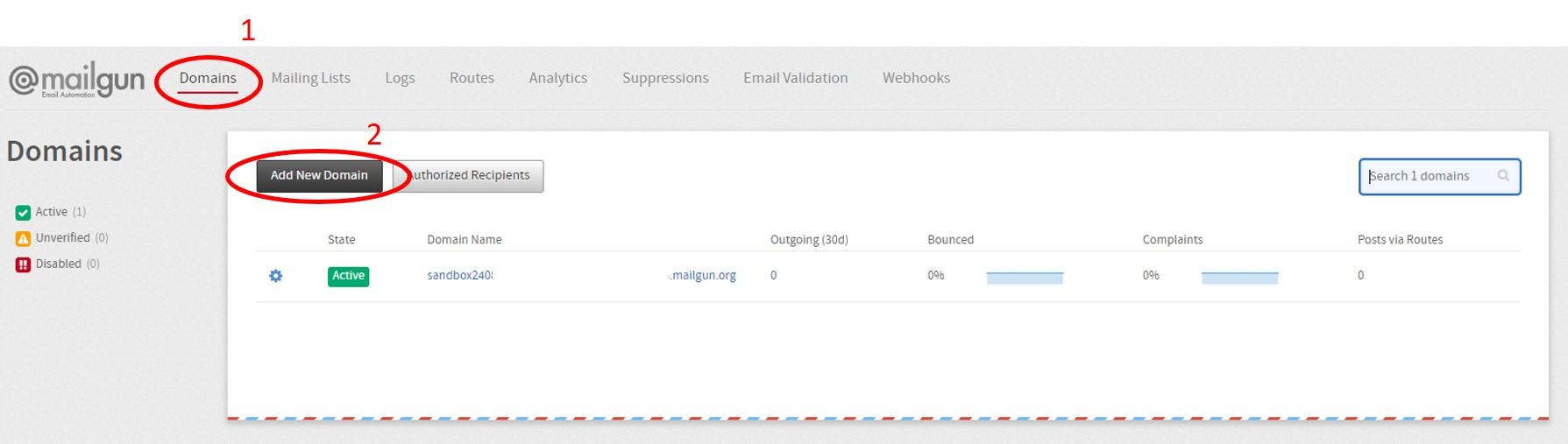Screen dimensions: 1568x444
Task: Open the Logs section
Action: click(400, 78)
